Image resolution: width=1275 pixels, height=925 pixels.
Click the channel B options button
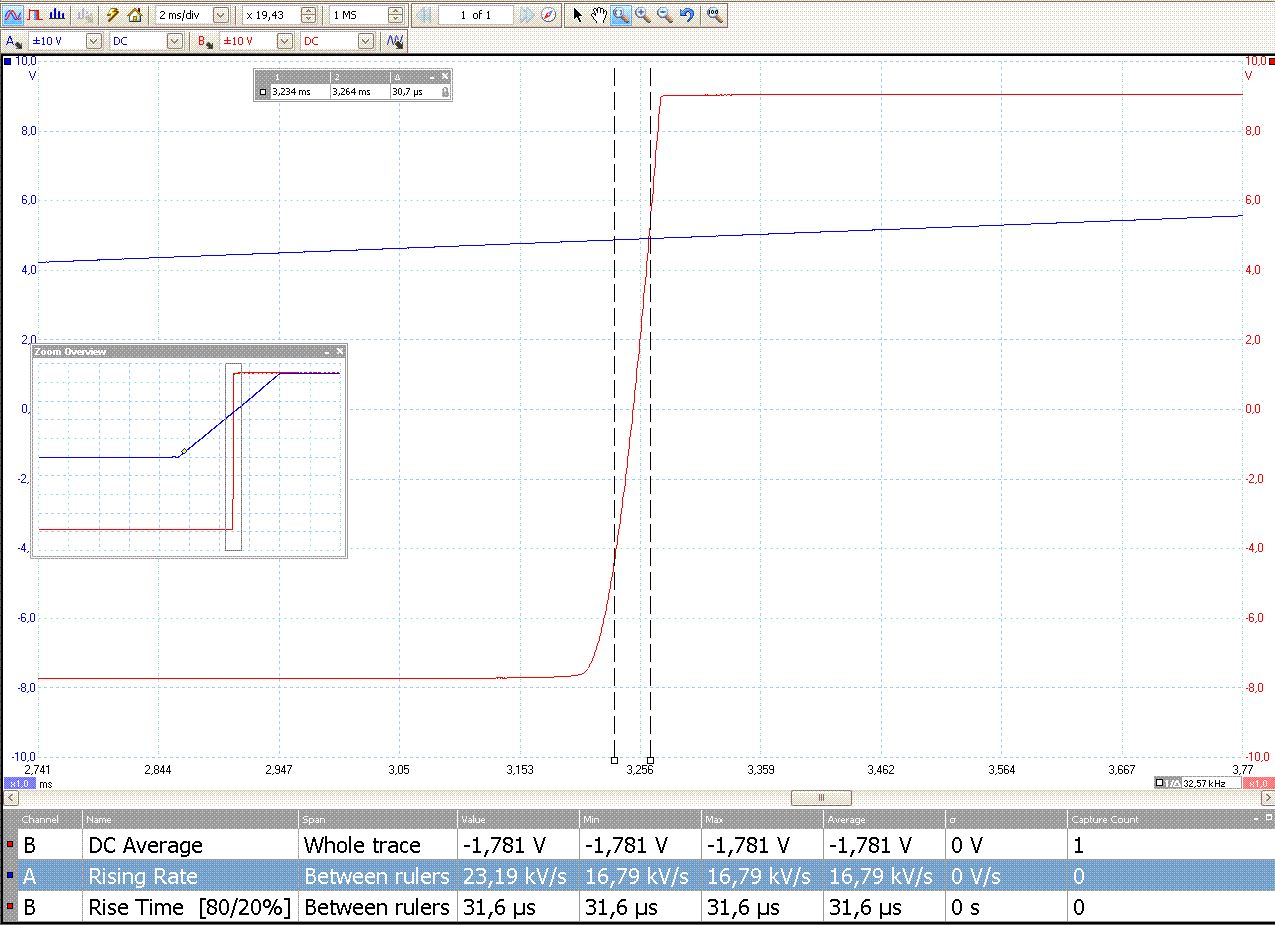pyautogui.click(x=205, y=41)
